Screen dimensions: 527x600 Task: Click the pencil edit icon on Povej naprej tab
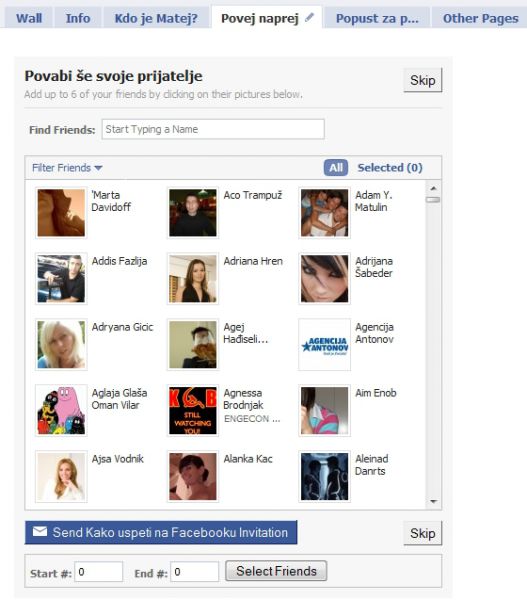[309, 17]
